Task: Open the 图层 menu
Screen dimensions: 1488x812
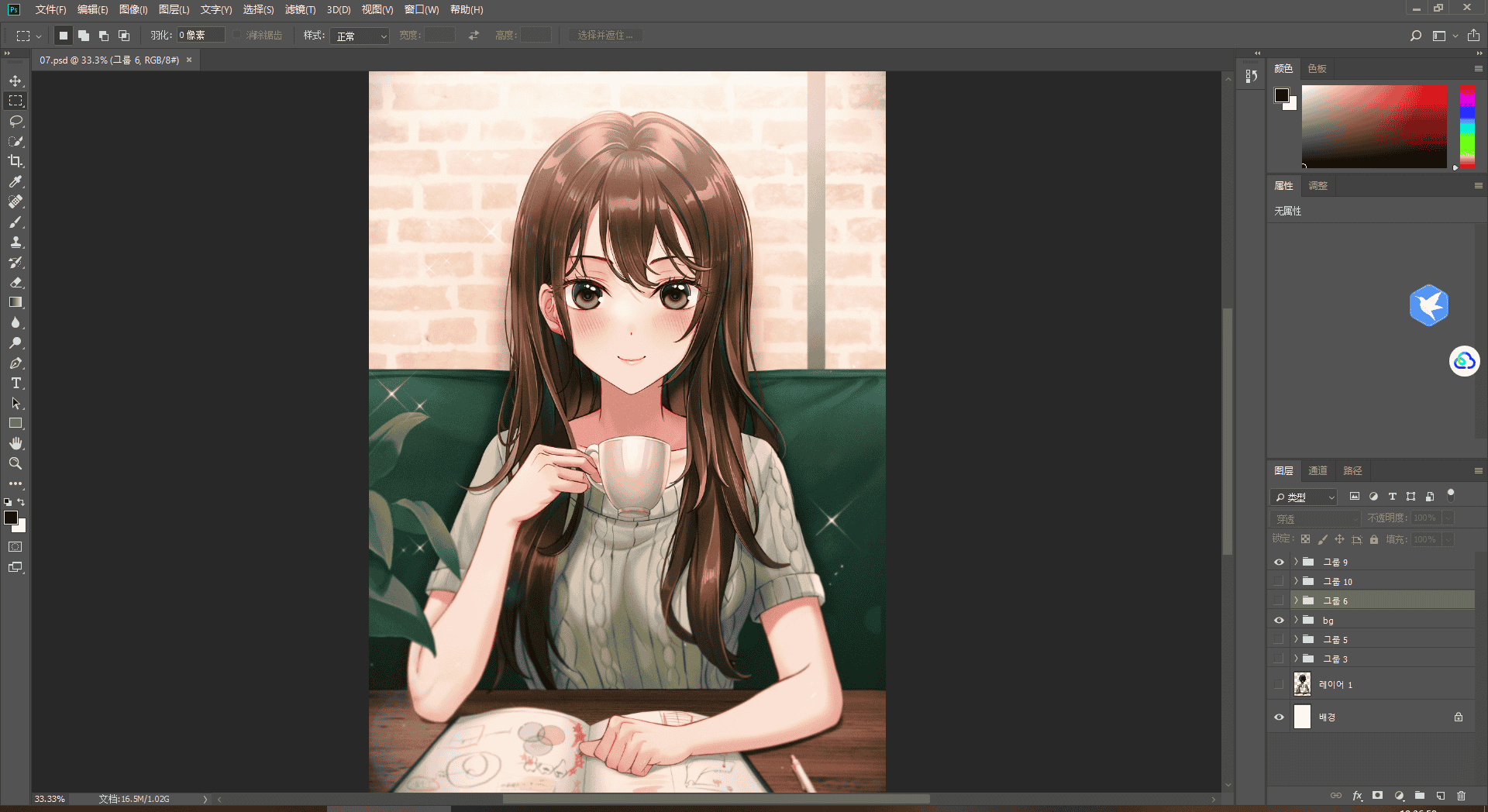Action: click(x=174, y=9)
